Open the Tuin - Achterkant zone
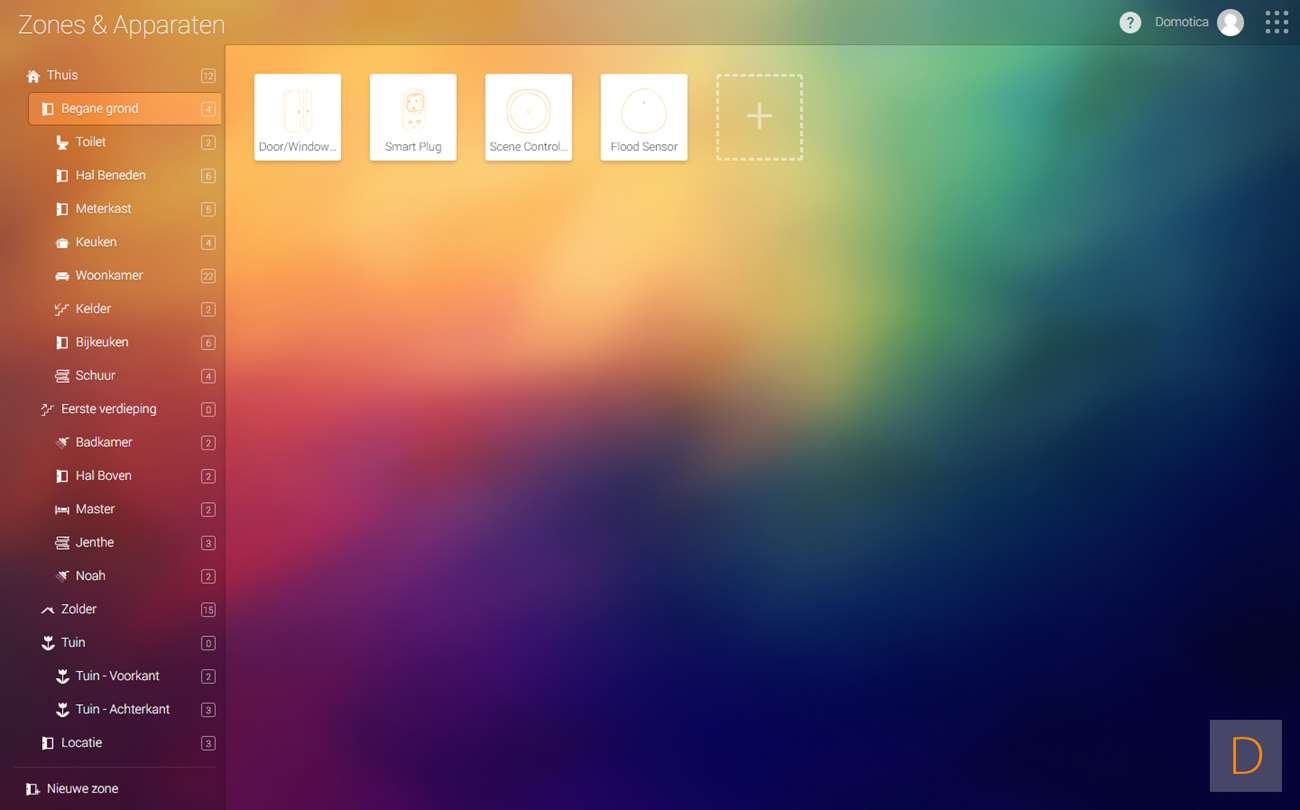The height and width of the screenshot is (810, 1300). 122,709
